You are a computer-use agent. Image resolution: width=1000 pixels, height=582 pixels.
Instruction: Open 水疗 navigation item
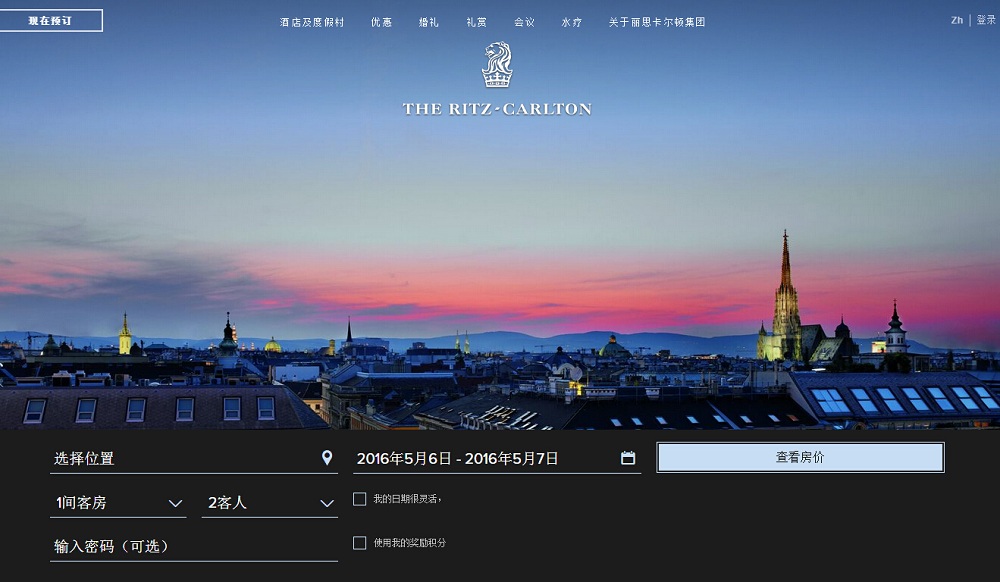(x=571, y=22)
